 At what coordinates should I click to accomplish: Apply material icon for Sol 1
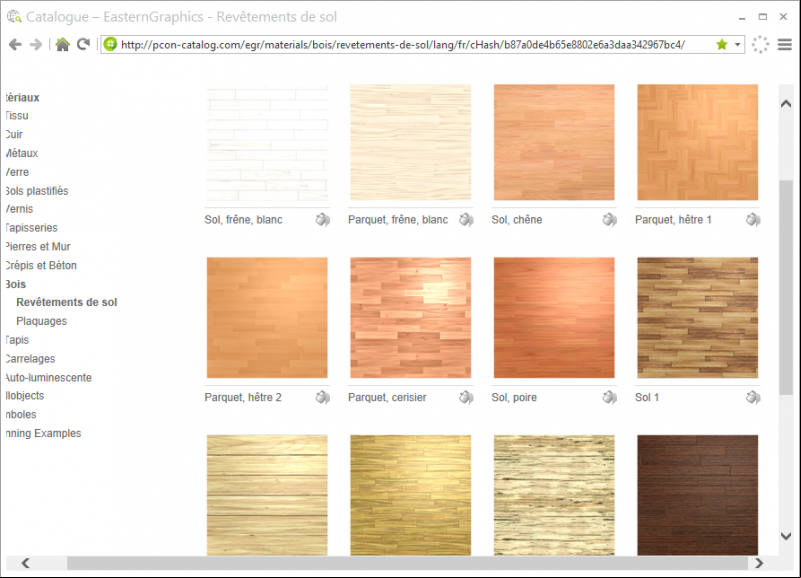click(753, 397)
